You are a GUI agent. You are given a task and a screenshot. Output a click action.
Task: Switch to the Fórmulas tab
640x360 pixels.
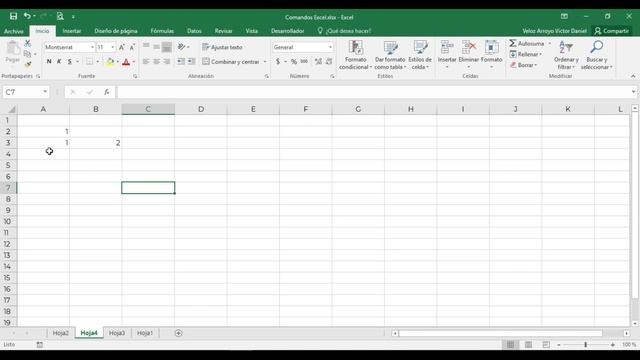(x=162, y=31)
